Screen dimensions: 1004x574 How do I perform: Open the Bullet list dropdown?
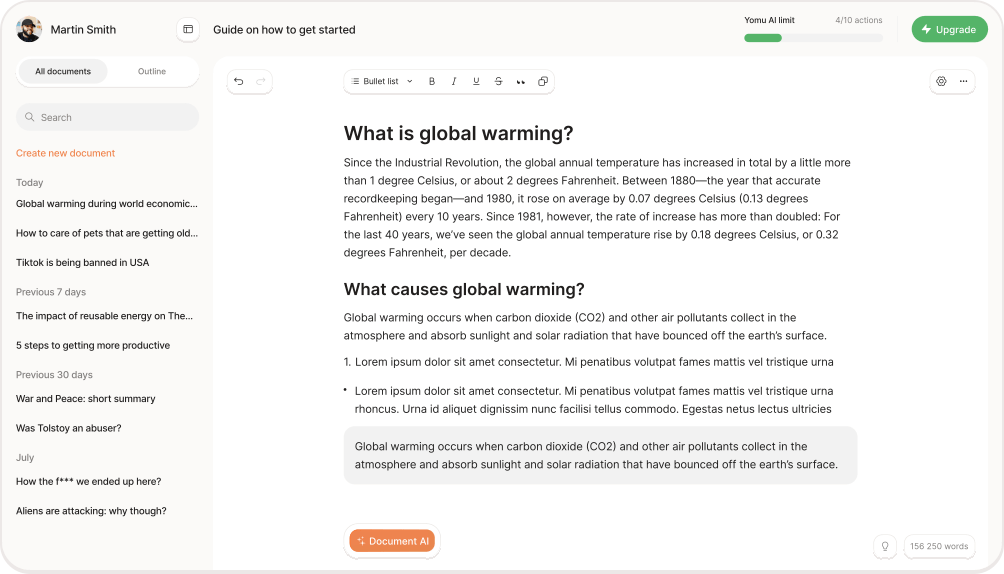(382, 81)
